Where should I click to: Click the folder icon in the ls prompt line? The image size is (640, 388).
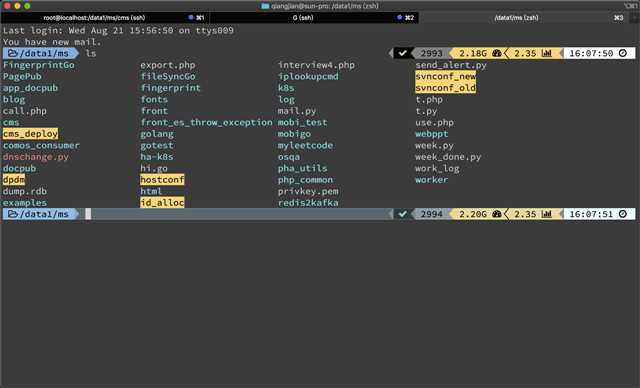point(13,53)
